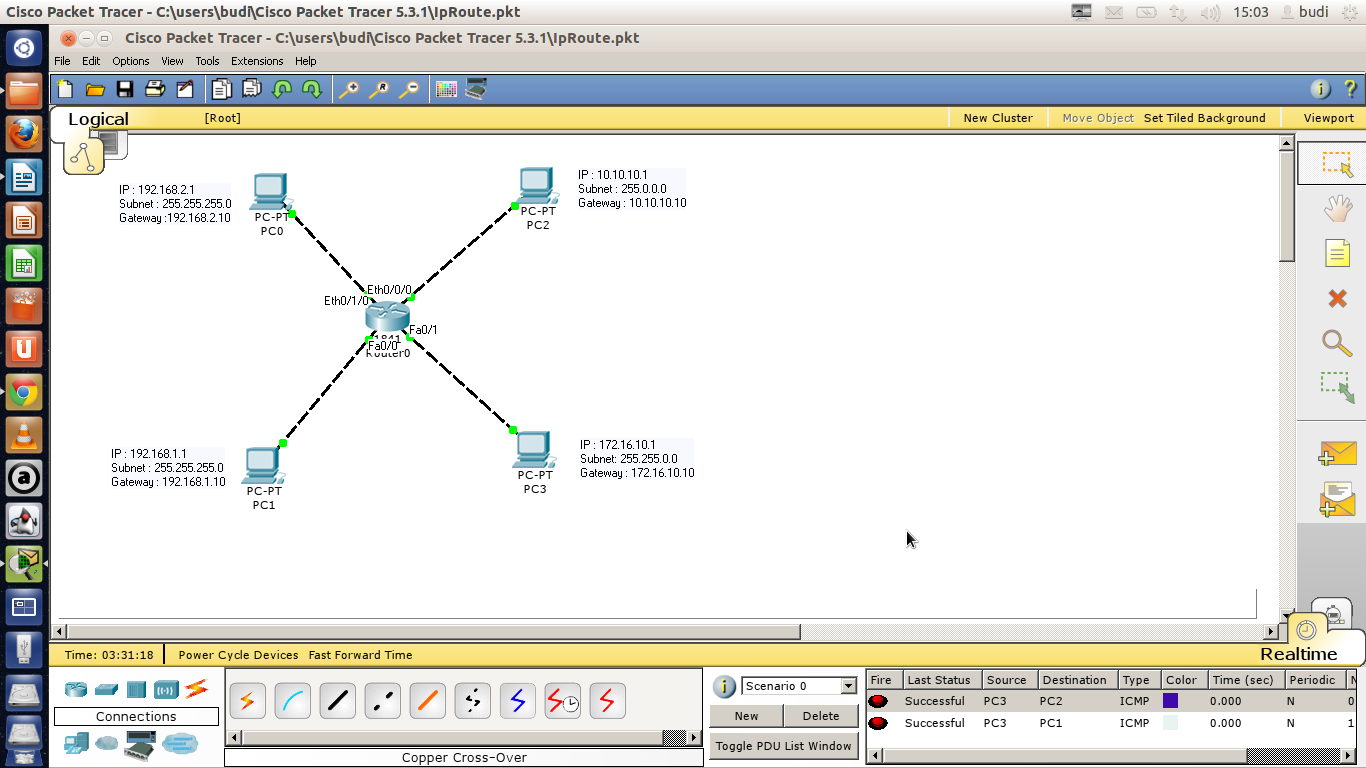Click Power Cycle Devices
Viewport: 1366px width, 768px height.
tap(238, 655)
